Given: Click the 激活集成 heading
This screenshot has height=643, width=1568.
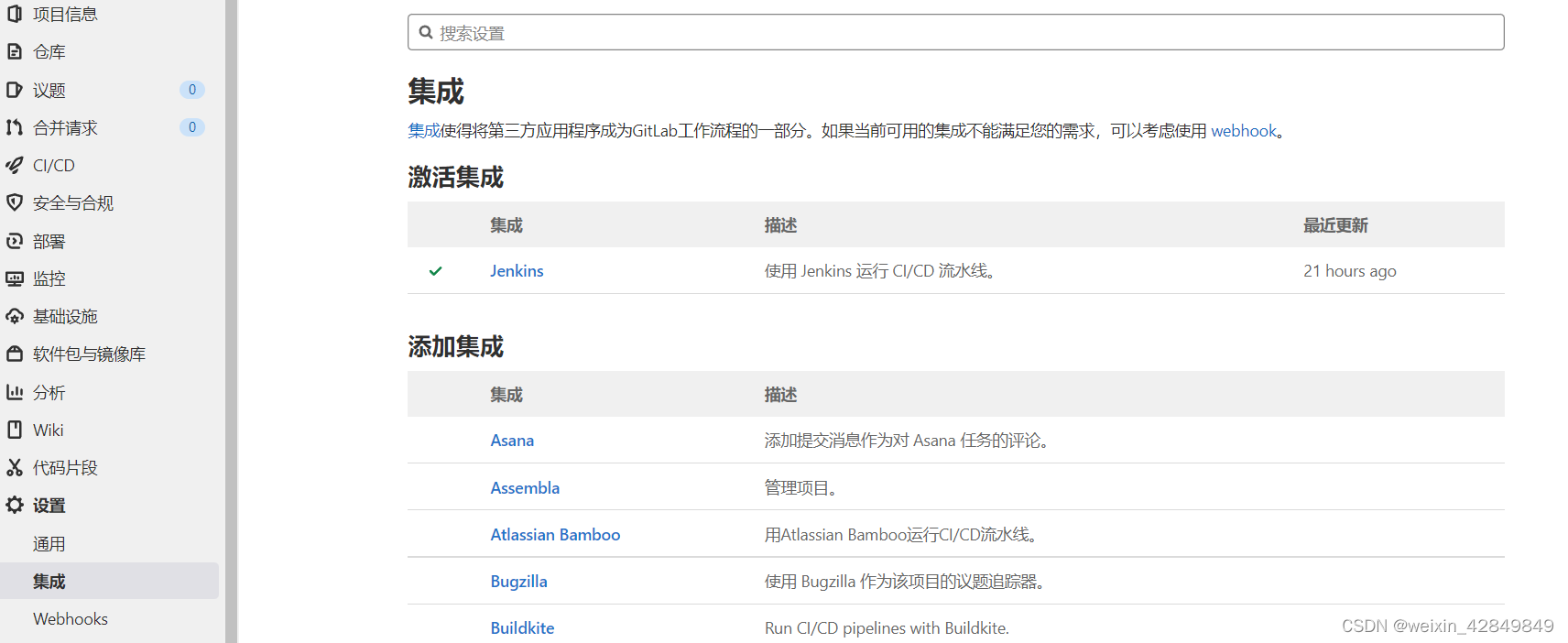Looking at the screenshot, I should coord(455,177).
